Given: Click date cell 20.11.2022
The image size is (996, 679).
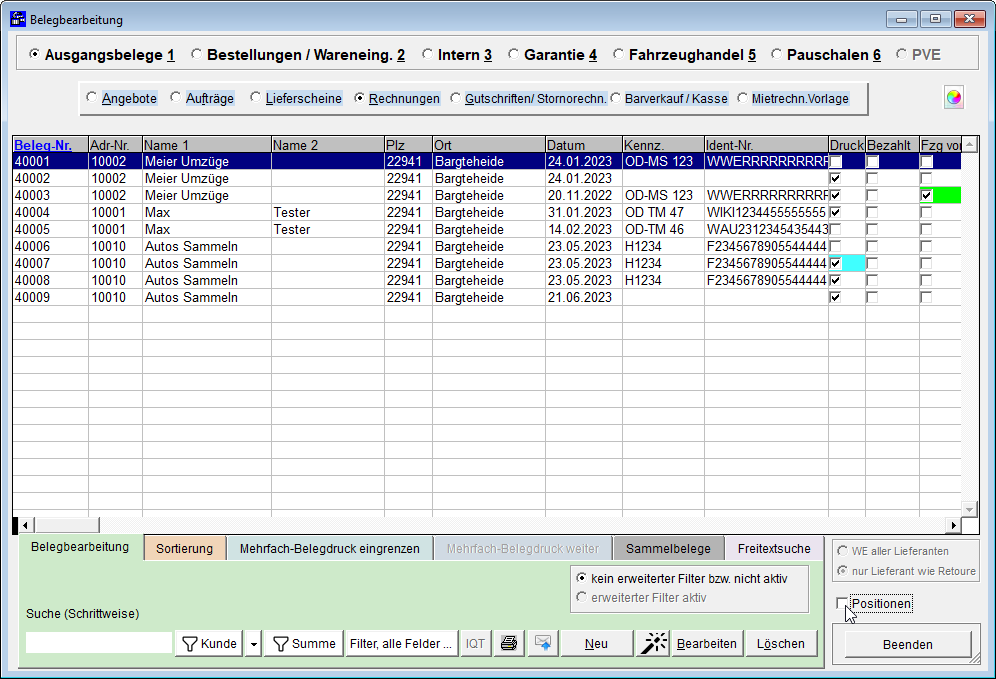Looking at the screenshot, I should [x=584, y=196].
